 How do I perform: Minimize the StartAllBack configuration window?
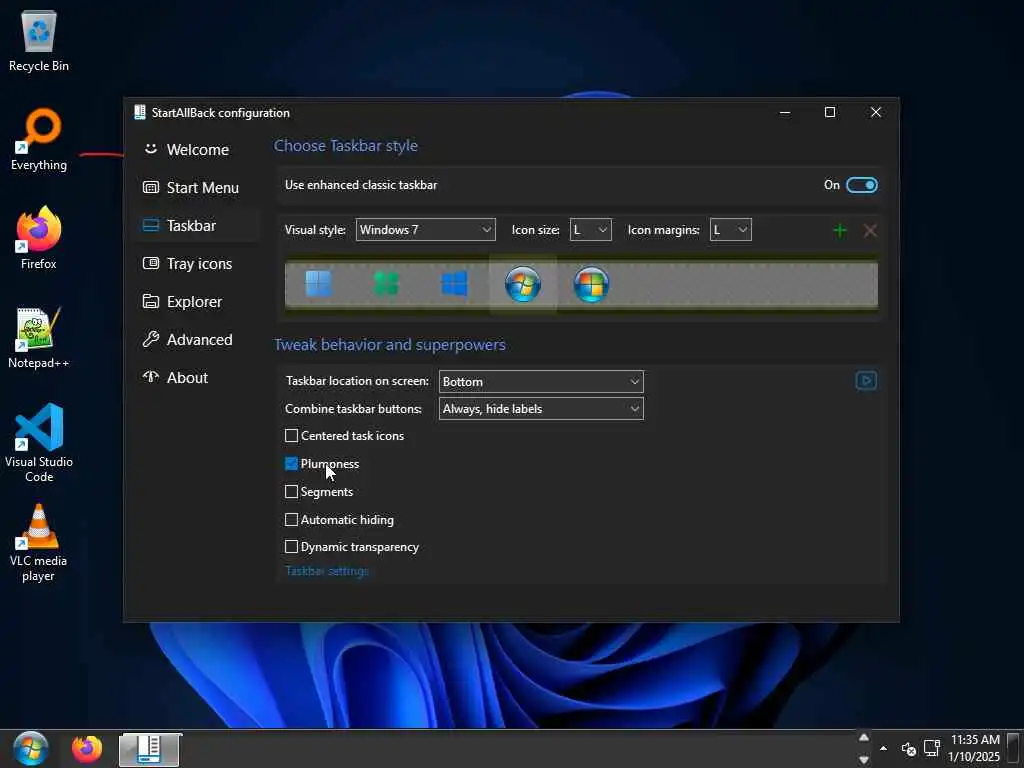click(x=785, y=112)
